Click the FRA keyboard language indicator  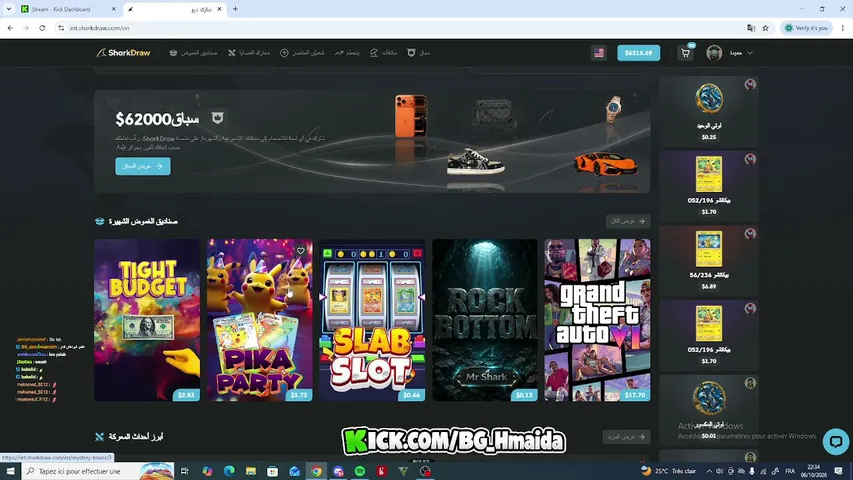click(x=790, y=471)
